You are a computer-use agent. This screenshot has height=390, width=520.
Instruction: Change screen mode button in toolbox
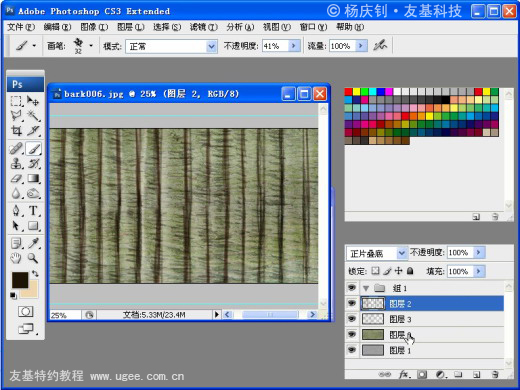click(26, 329)
